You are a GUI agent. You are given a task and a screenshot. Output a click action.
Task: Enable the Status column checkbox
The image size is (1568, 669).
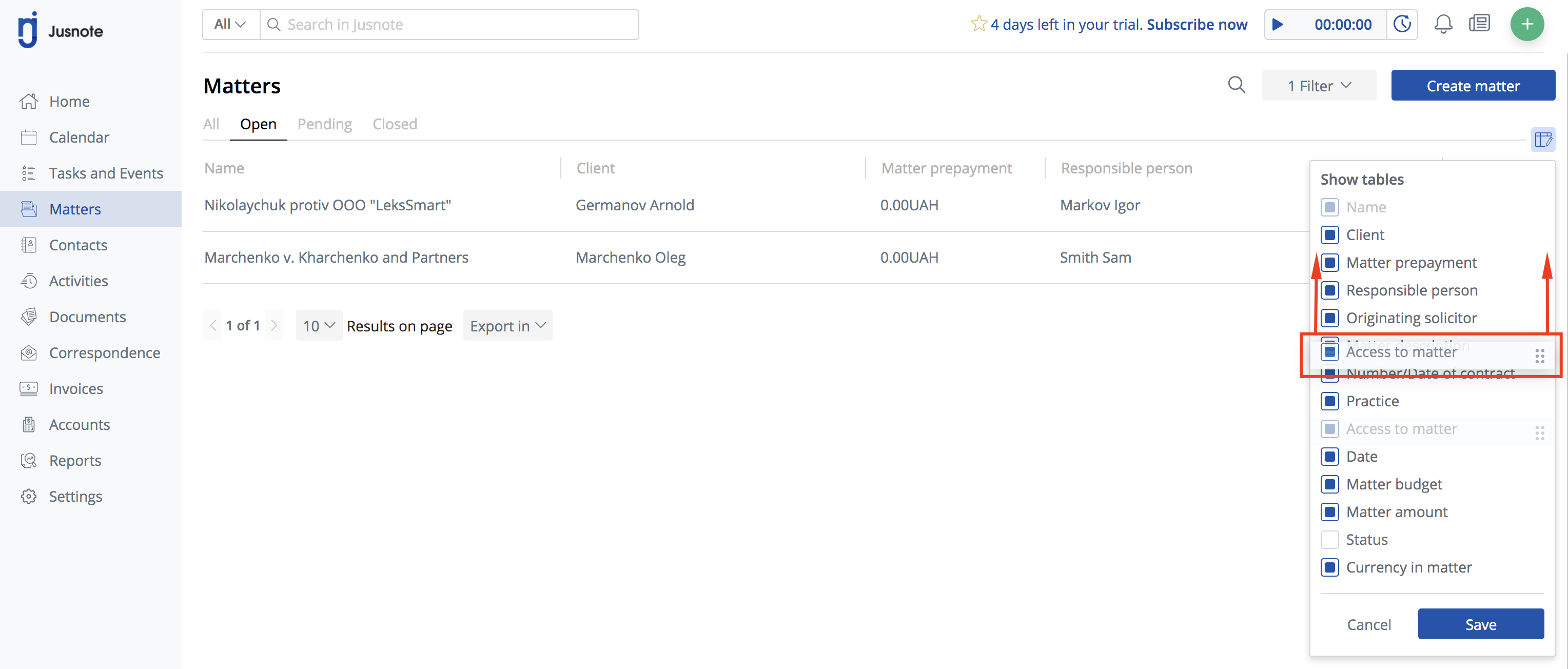[1329, 540]
